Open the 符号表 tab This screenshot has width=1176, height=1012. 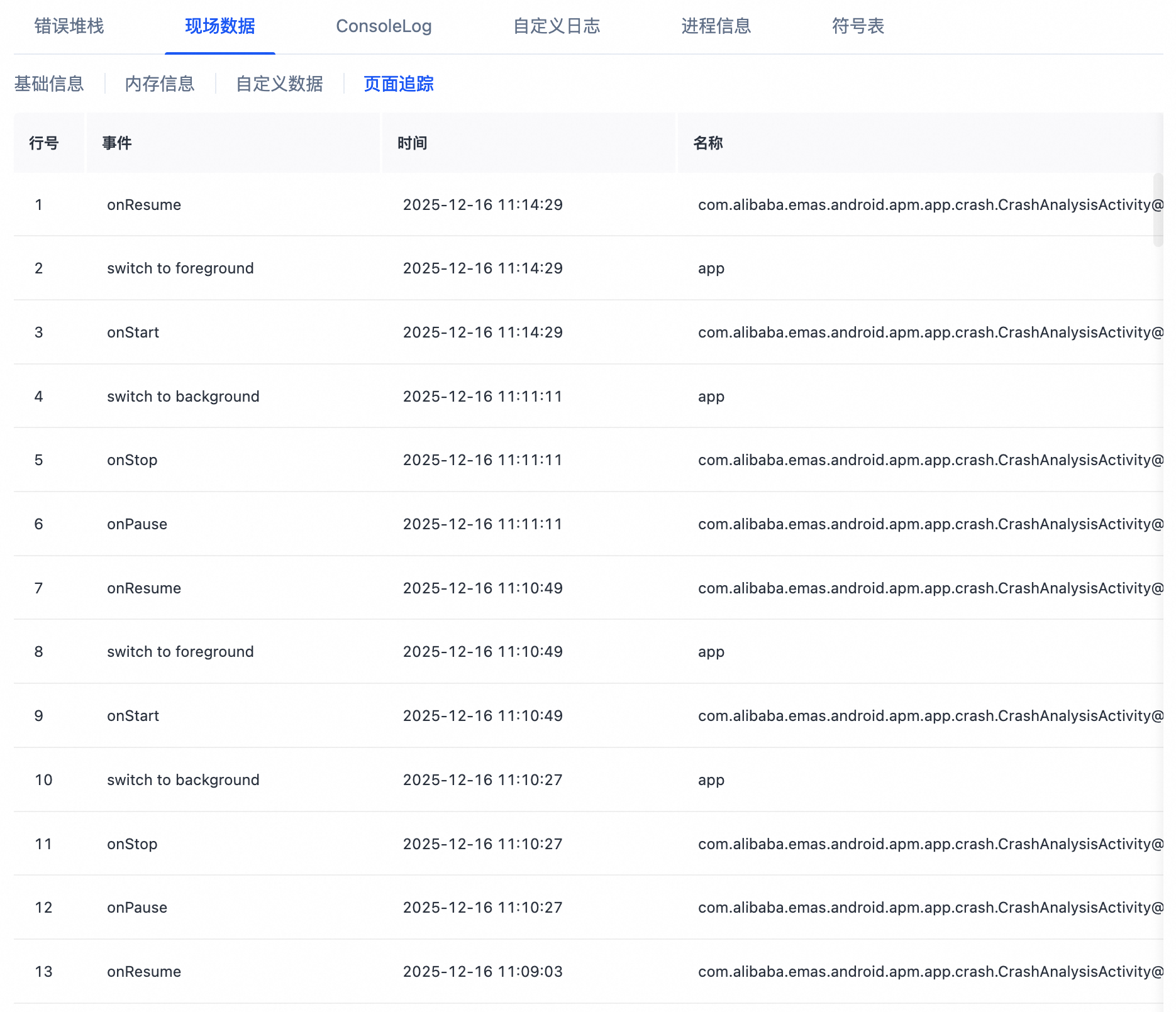click(858, 26)
